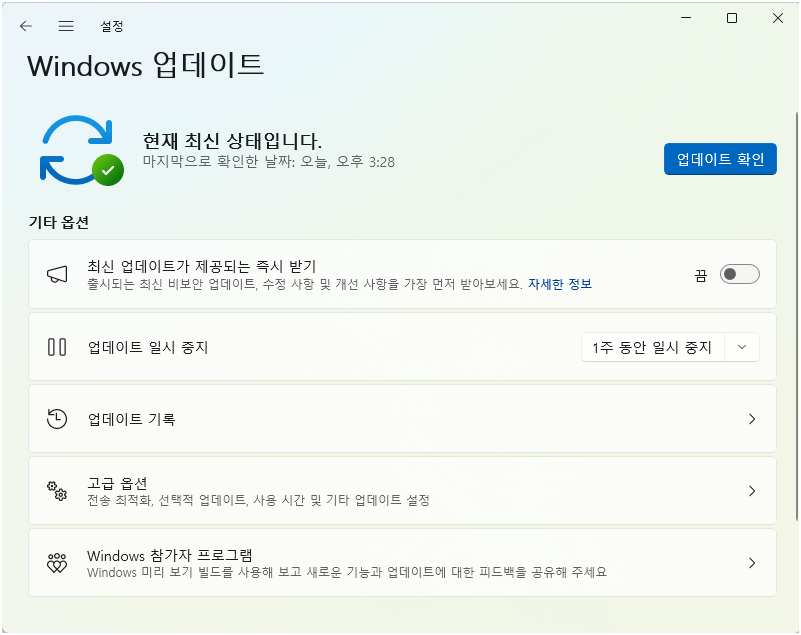Open the 자세한 정보 link
This screenshot has height=635, width=801.
point(560,284)
